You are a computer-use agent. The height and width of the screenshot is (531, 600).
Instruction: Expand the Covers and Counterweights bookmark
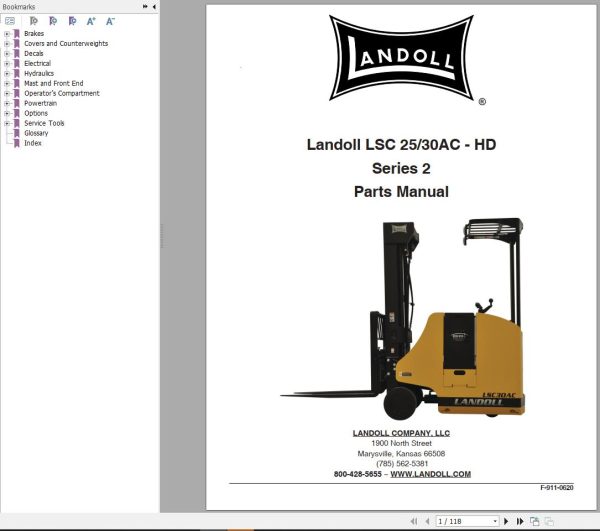(x=7, y=44)
